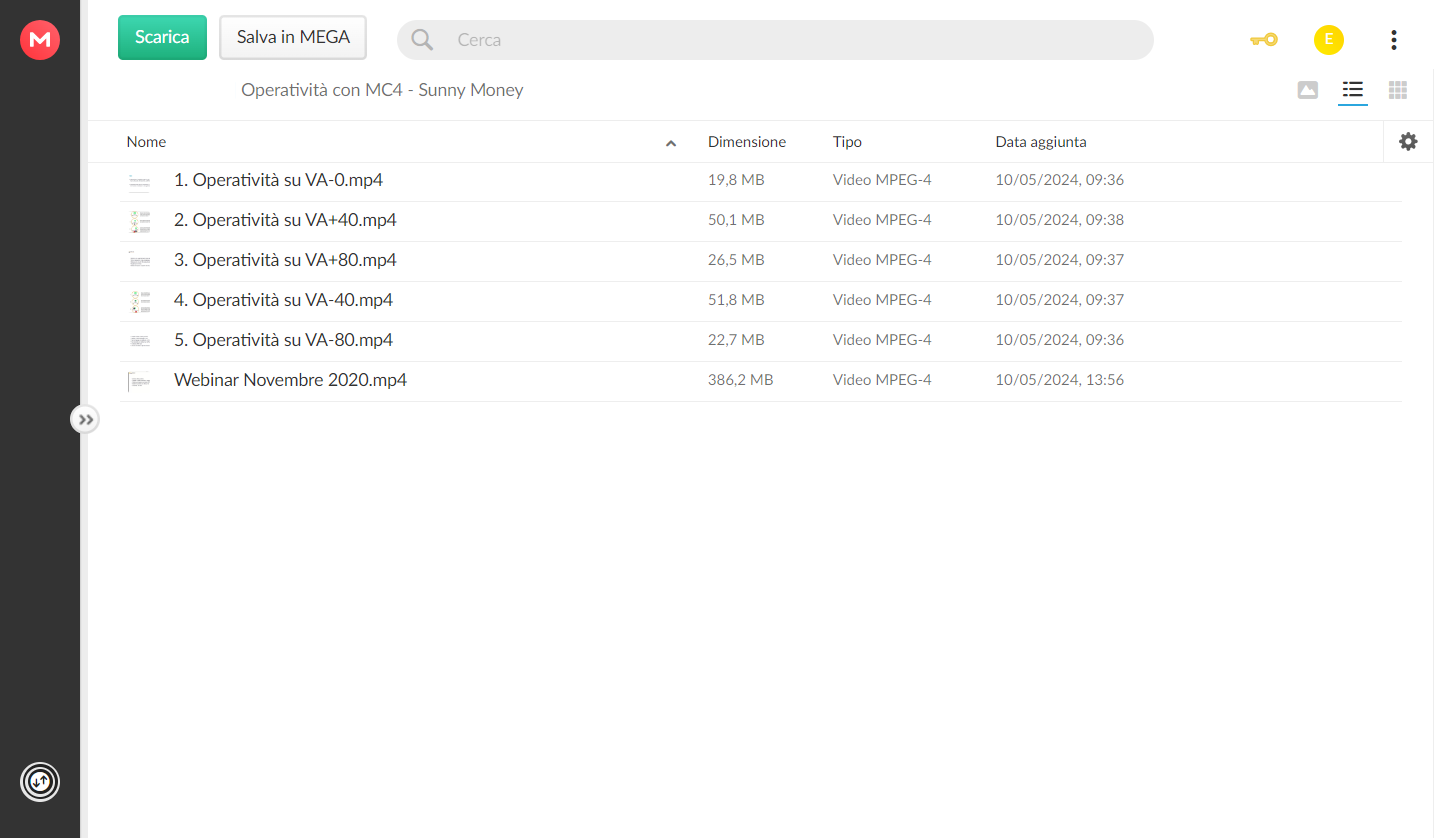Open the three-dot more options menu
Viewport: 1434px width, 838px height.
tap(1393, 40)
